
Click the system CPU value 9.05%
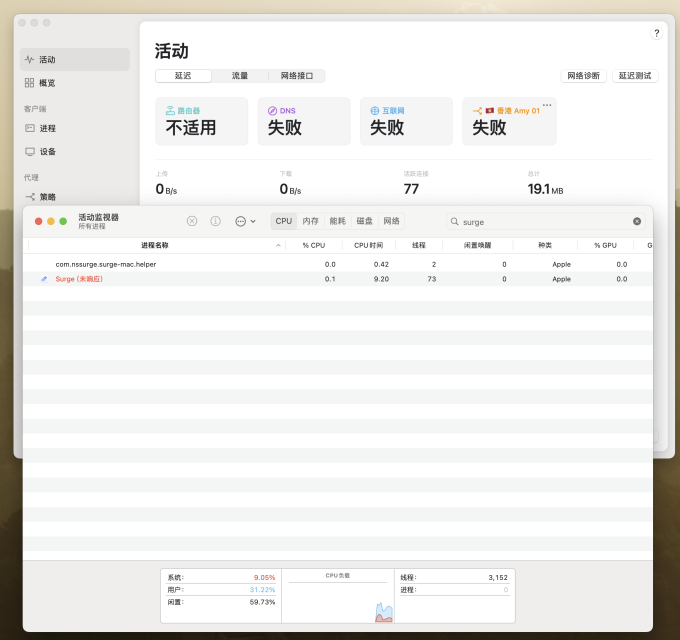(264, 578)
